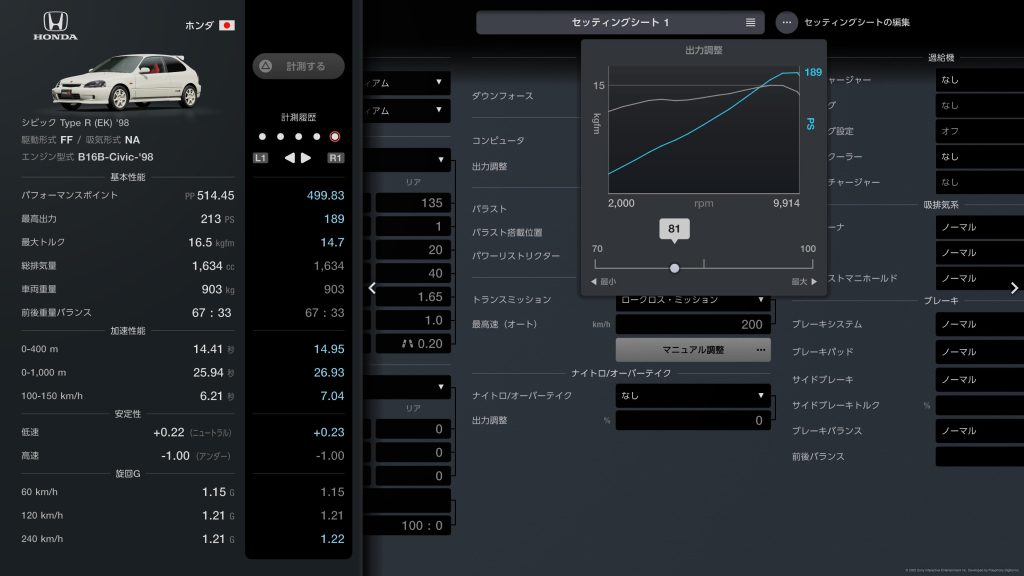Click the 低速 stability value +0.22
This screenshot has height=576, width=1024.
[x=168, y=432]
